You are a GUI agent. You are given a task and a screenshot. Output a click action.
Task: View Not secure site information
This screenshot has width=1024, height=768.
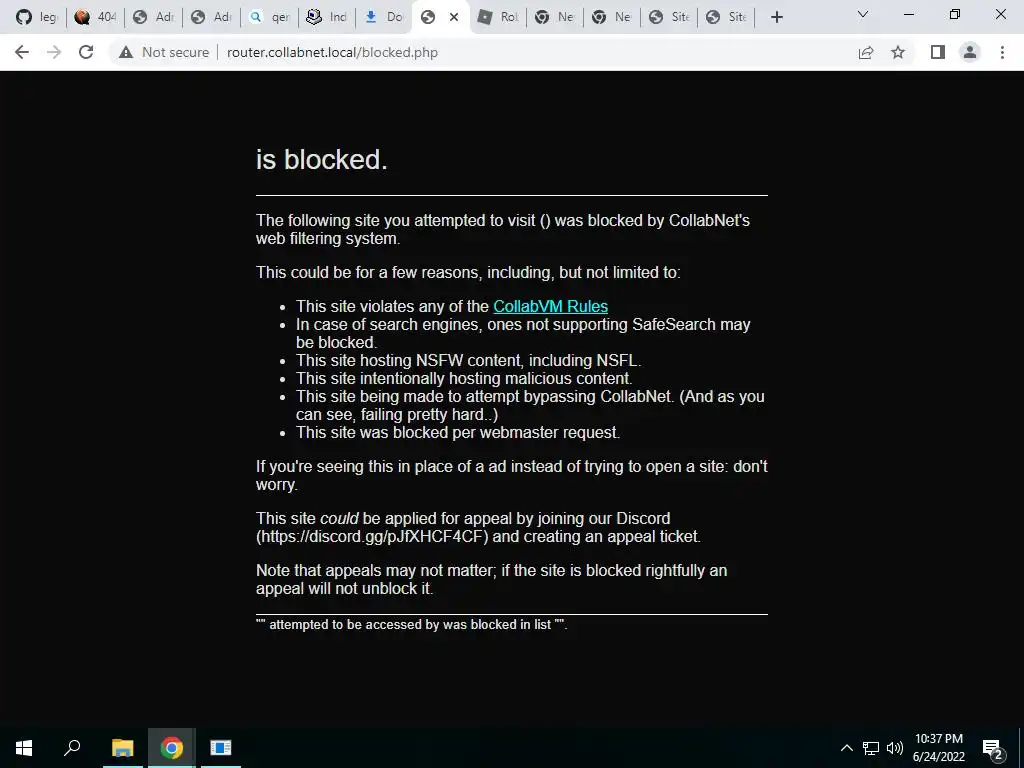[x=163, y=52]
